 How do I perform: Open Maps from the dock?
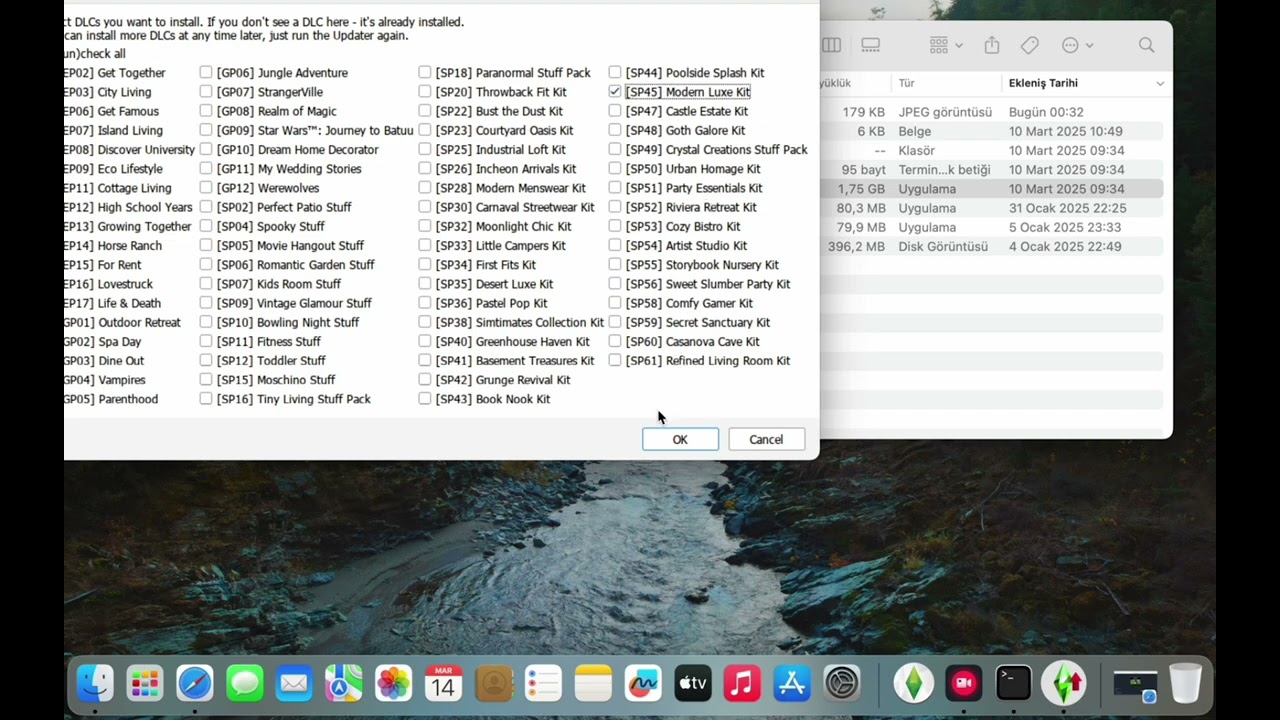[344, 684]
